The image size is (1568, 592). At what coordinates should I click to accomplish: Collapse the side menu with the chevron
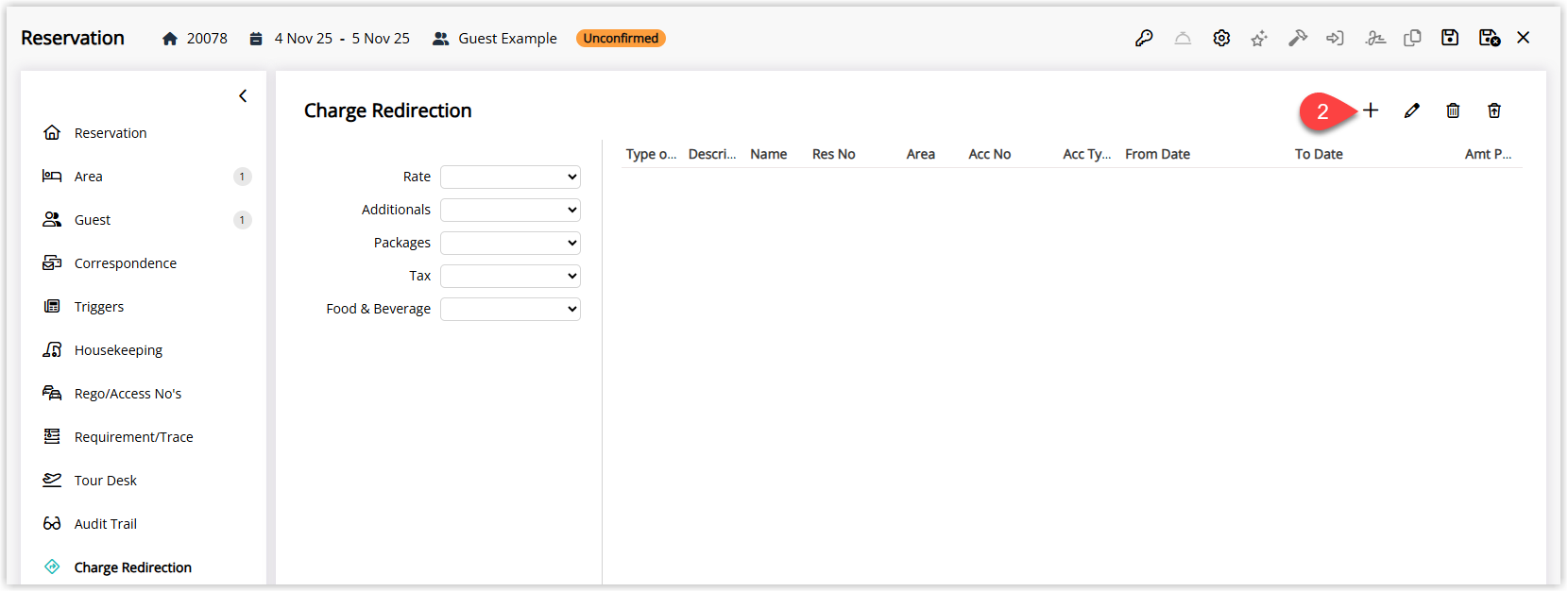coord(243,96)
